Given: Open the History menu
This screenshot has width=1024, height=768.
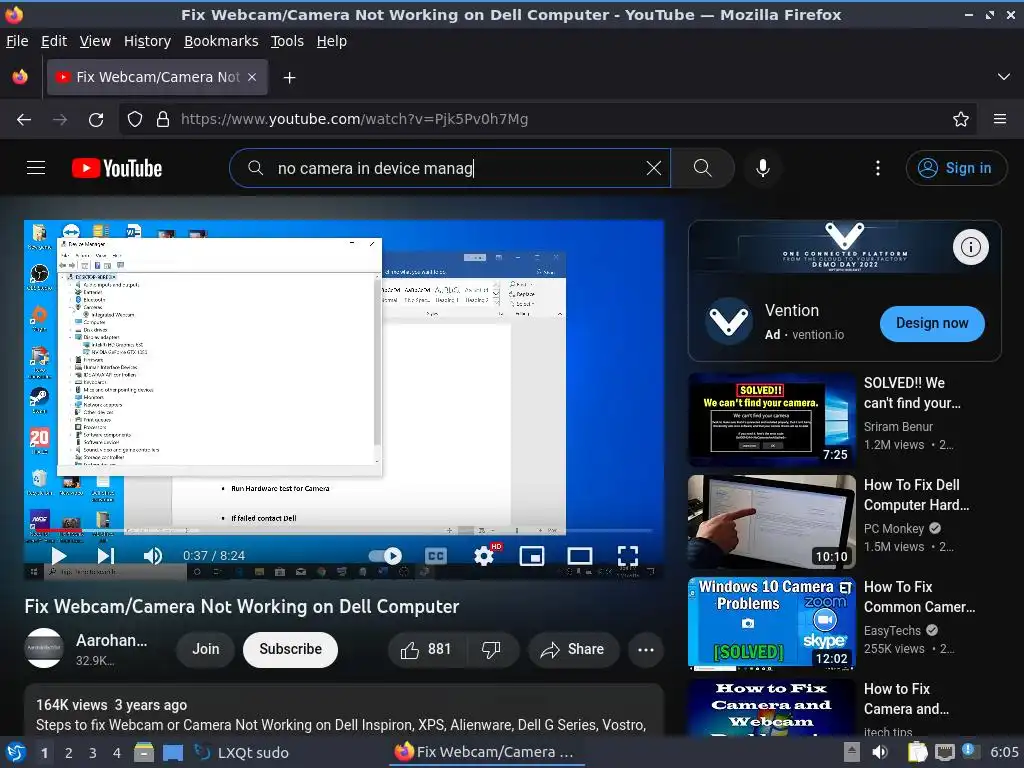Looking at the screenshot, I should 147,41.
